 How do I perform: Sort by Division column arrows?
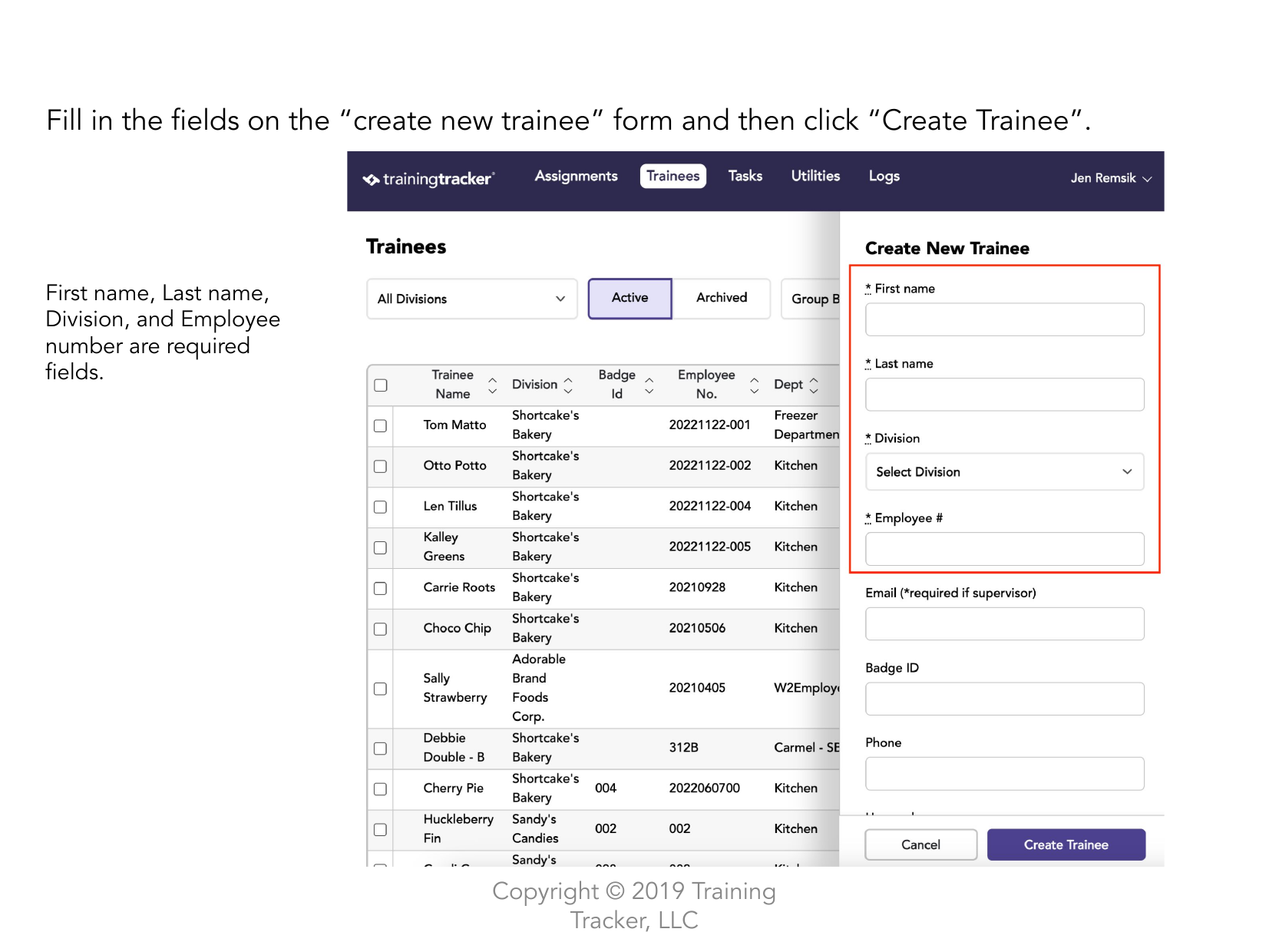click(x=568, y=385)
